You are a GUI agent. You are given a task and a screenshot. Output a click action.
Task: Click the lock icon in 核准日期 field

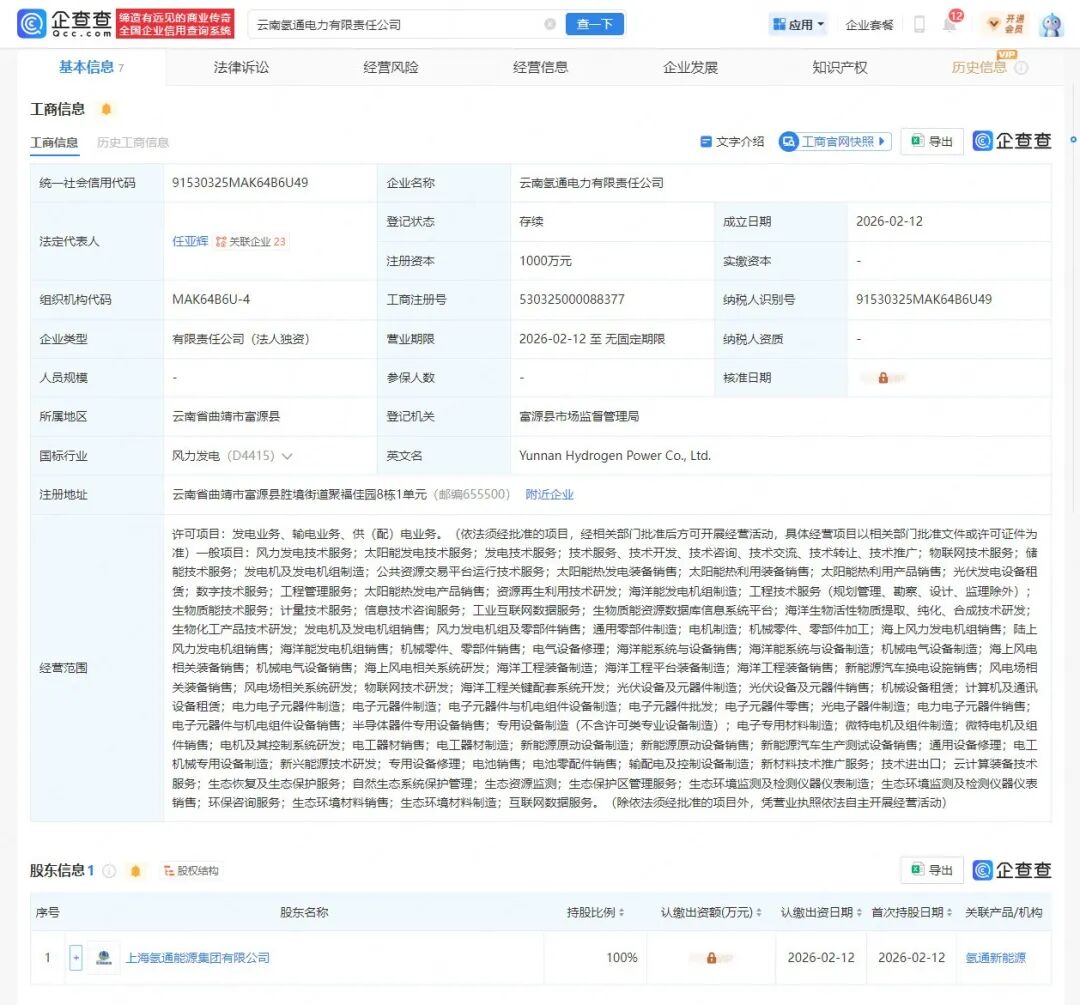point(883,378)
